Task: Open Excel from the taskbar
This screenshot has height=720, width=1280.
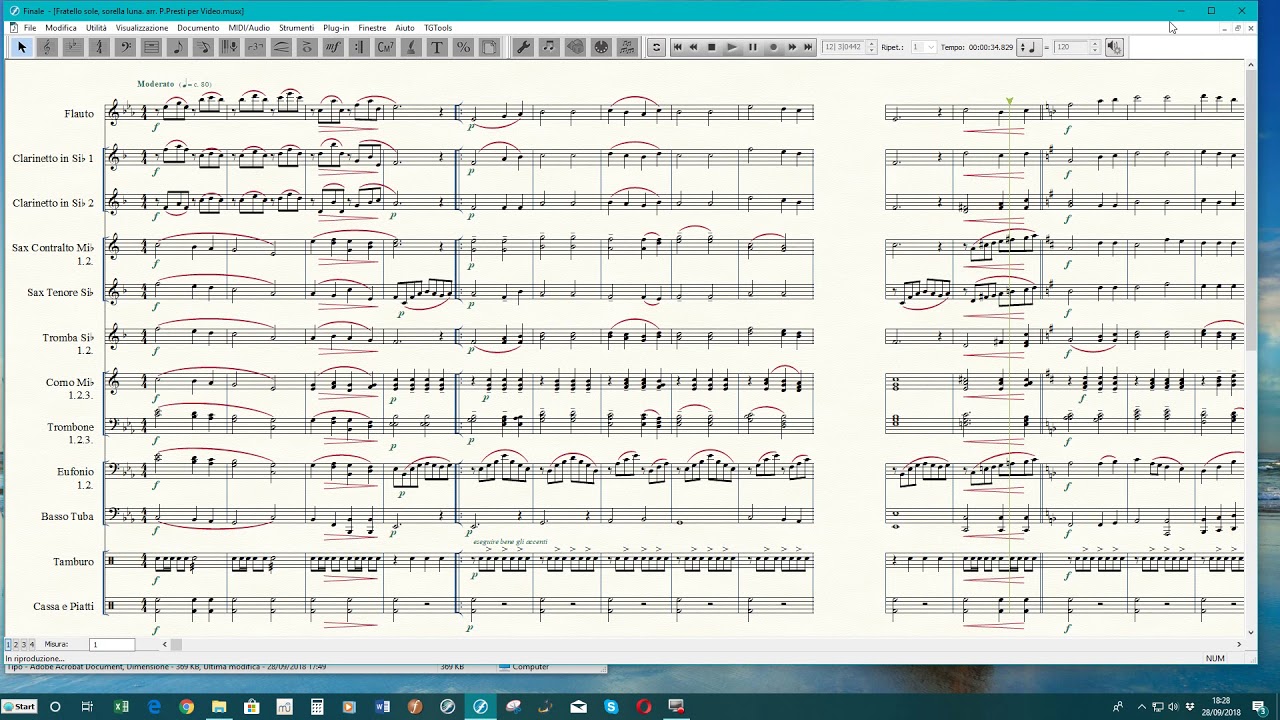Action: (121, 707)
